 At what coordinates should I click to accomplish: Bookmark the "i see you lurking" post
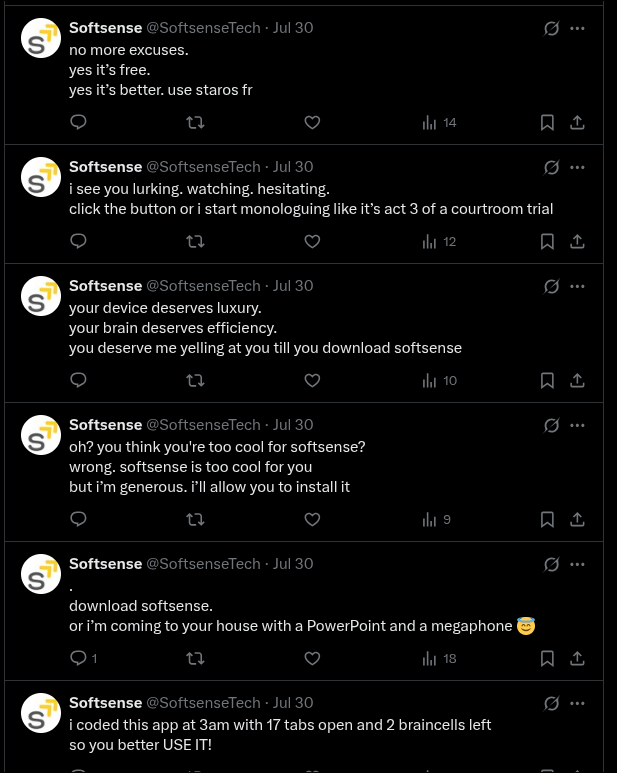pyautogui.click(x=547, y=241)
